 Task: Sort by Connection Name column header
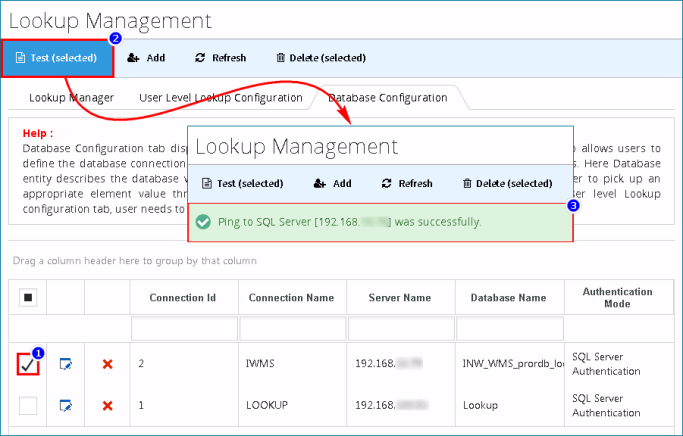tap(291, 297)
